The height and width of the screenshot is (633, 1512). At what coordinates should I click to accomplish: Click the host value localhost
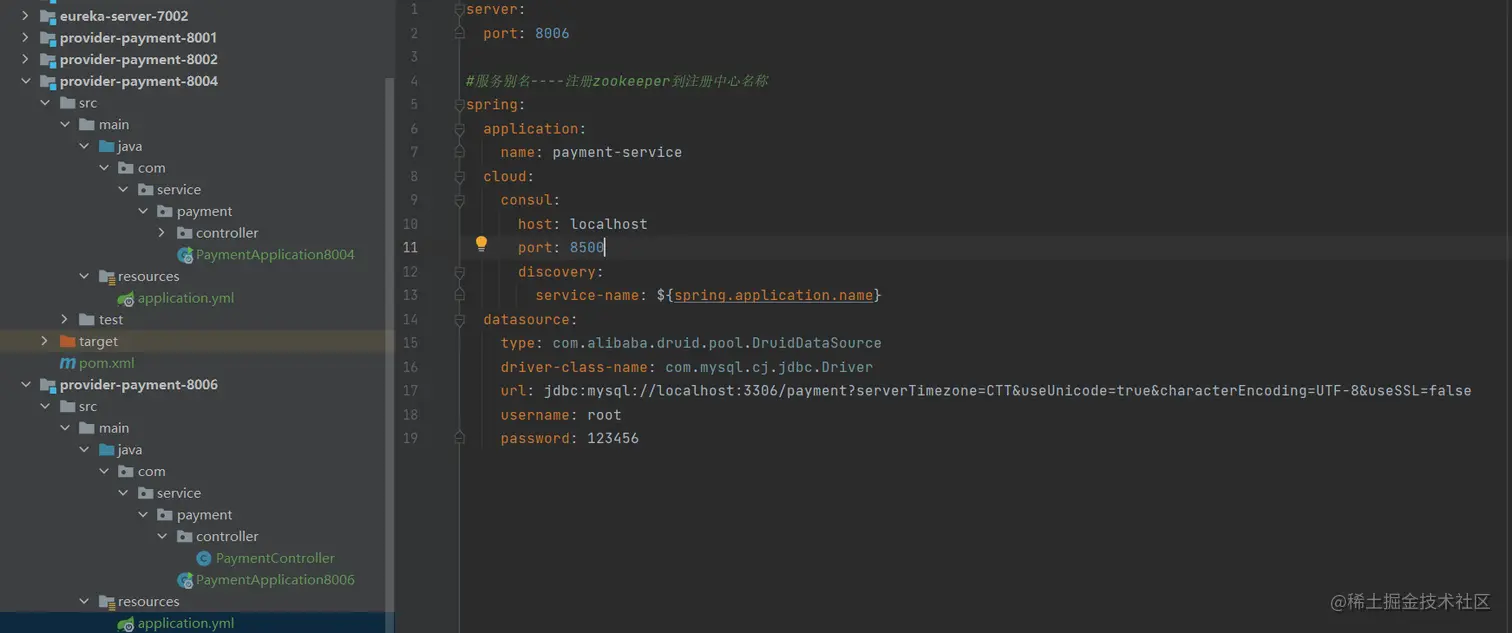[x=609, y=224]
